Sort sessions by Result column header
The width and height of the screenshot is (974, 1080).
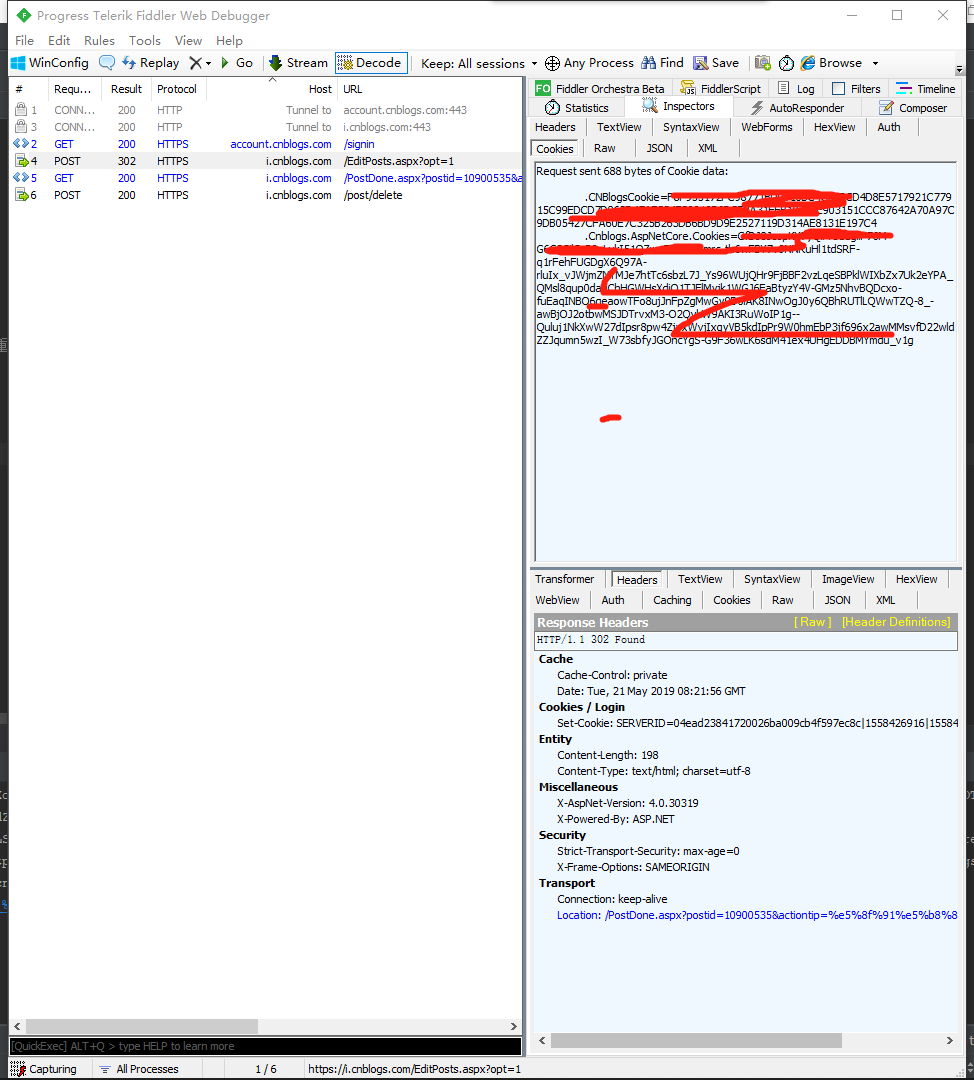point(126,89)
